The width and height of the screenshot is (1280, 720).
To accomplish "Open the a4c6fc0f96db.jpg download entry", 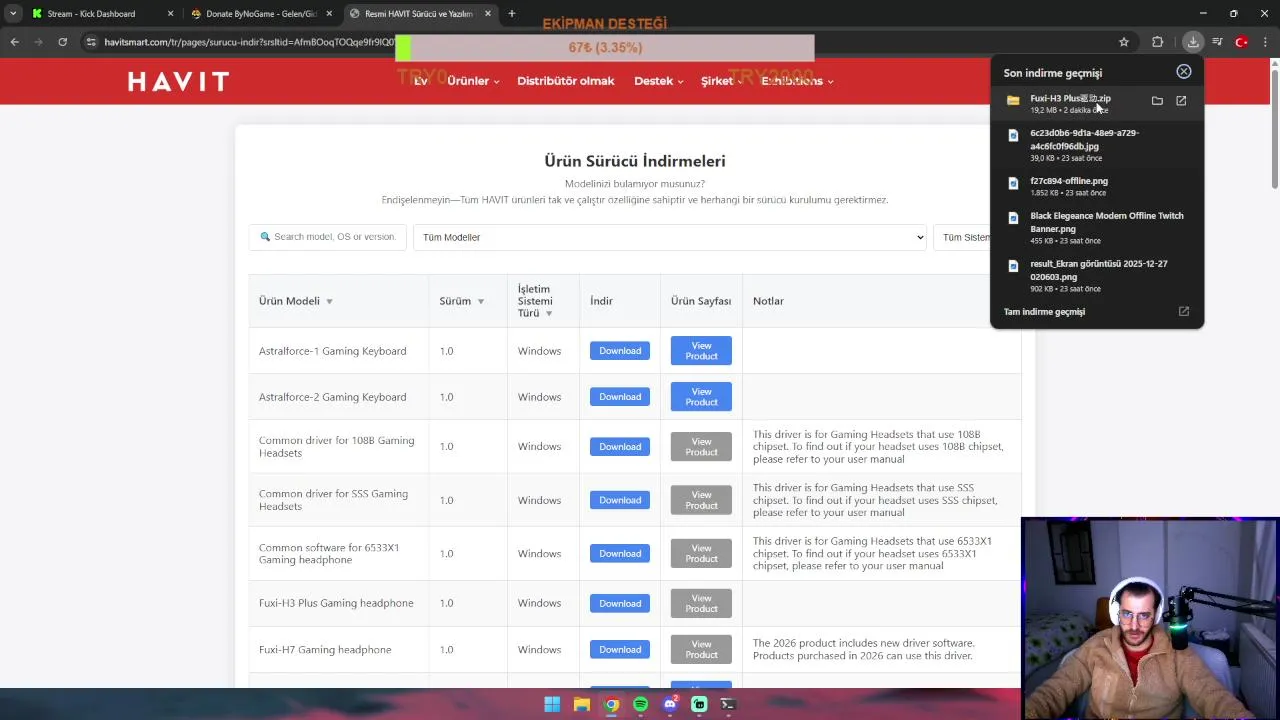I will 1097,144.
